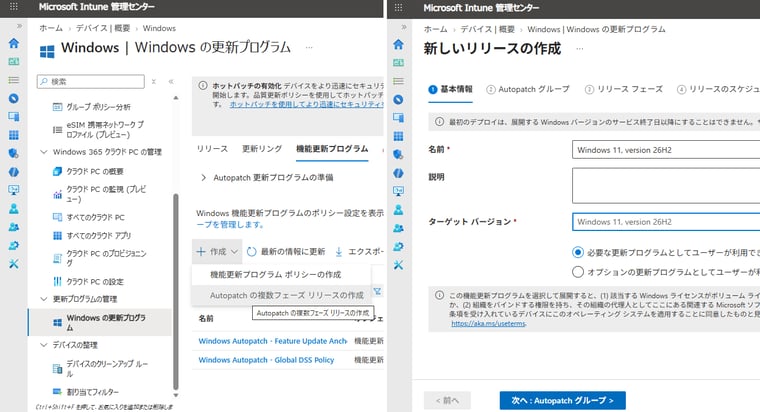The height and width of the screenshot is (412, 760).
Task: Click the Home icon in right window sidebar
Action: (x=398, y=45)
